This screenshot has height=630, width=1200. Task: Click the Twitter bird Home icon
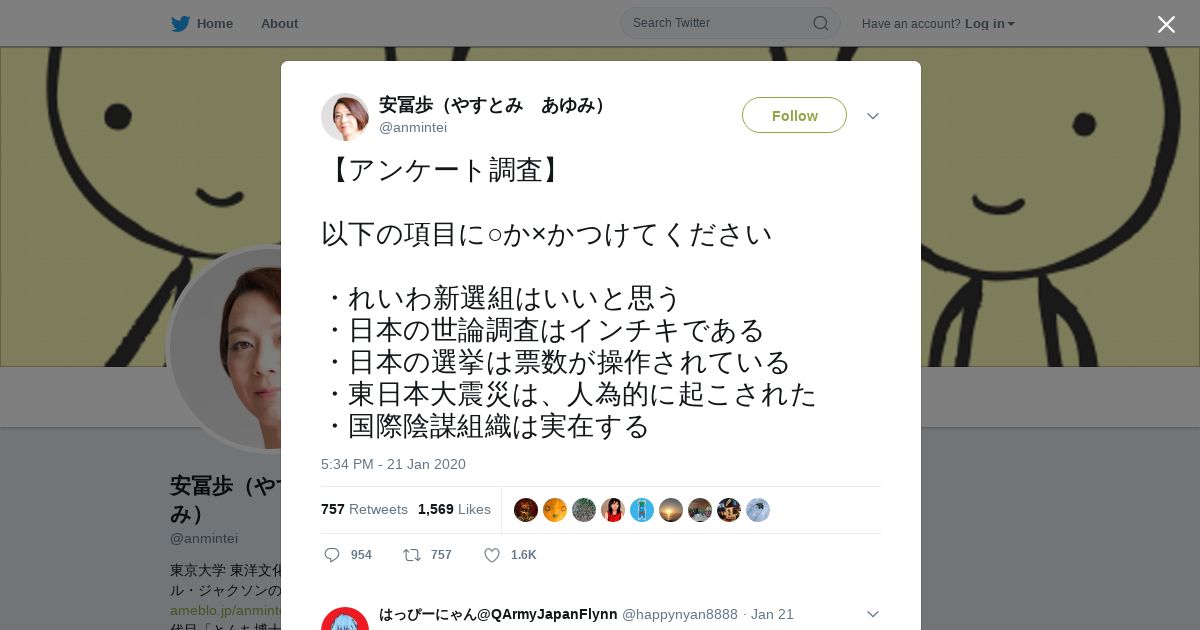pos(180,24)
